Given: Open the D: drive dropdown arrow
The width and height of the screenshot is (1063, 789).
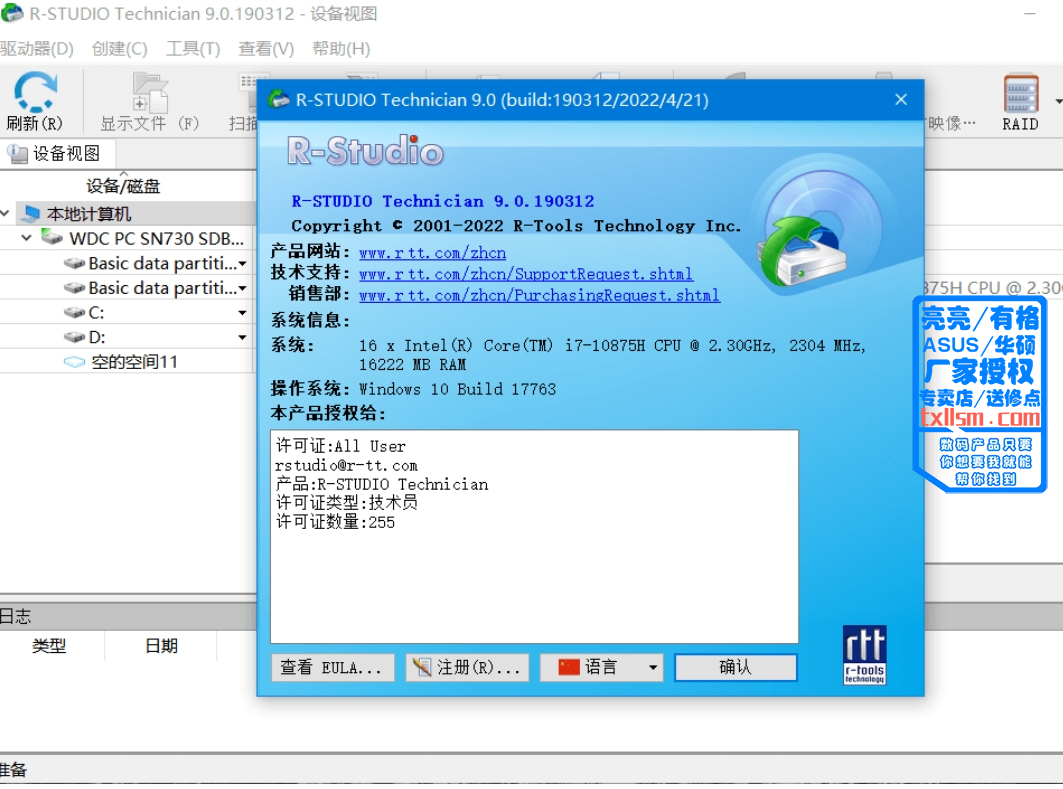Looking at the screenshot, I should pyautogui.click(x=242, y=338).
